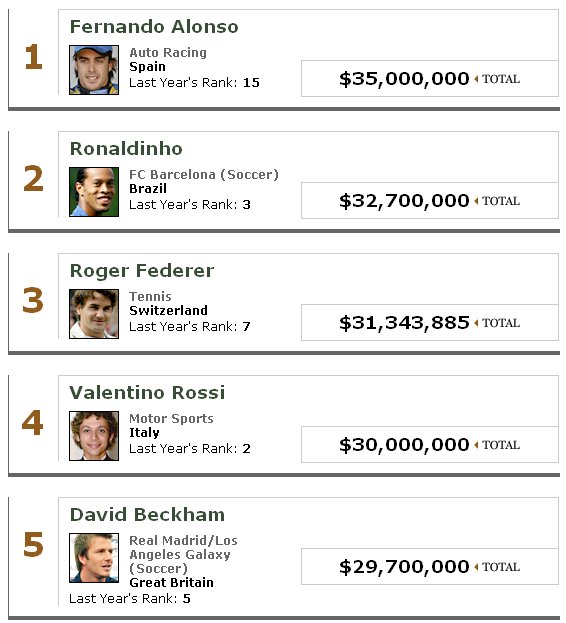The height and width of the screenshot is (623, 566).
Task: Click the Ronaldinho name heading
Action: [126, 149]
